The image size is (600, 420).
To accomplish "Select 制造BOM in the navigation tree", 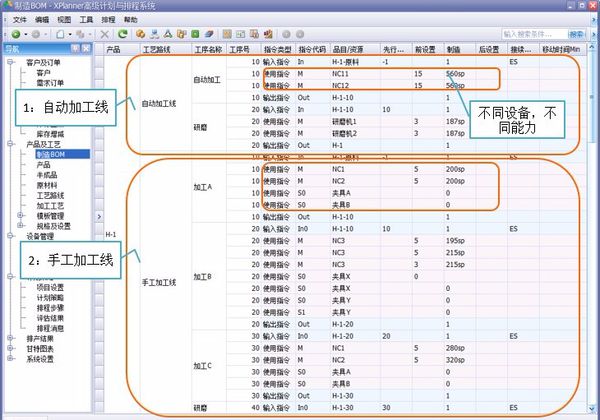I will (x=63, y=154).
